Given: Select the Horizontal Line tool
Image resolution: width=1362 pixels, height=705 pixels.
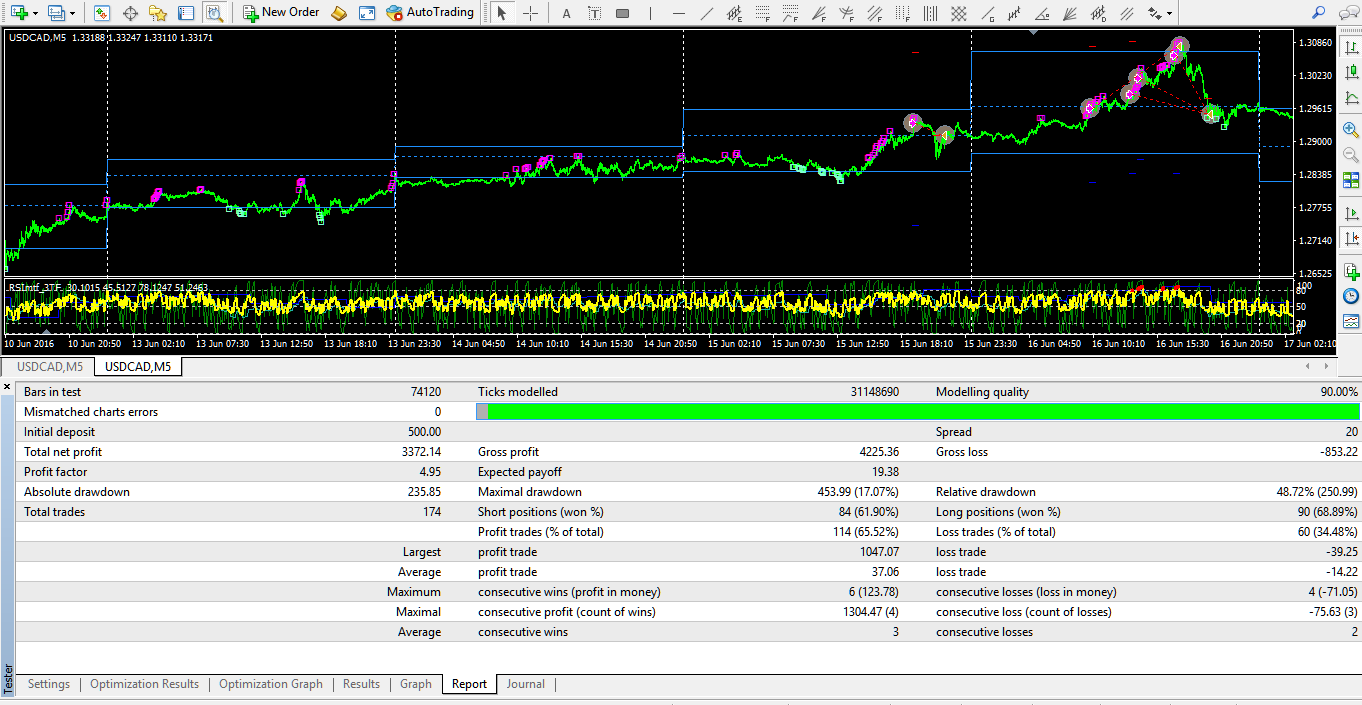Looking at the screenshot, I should (679, 13).
